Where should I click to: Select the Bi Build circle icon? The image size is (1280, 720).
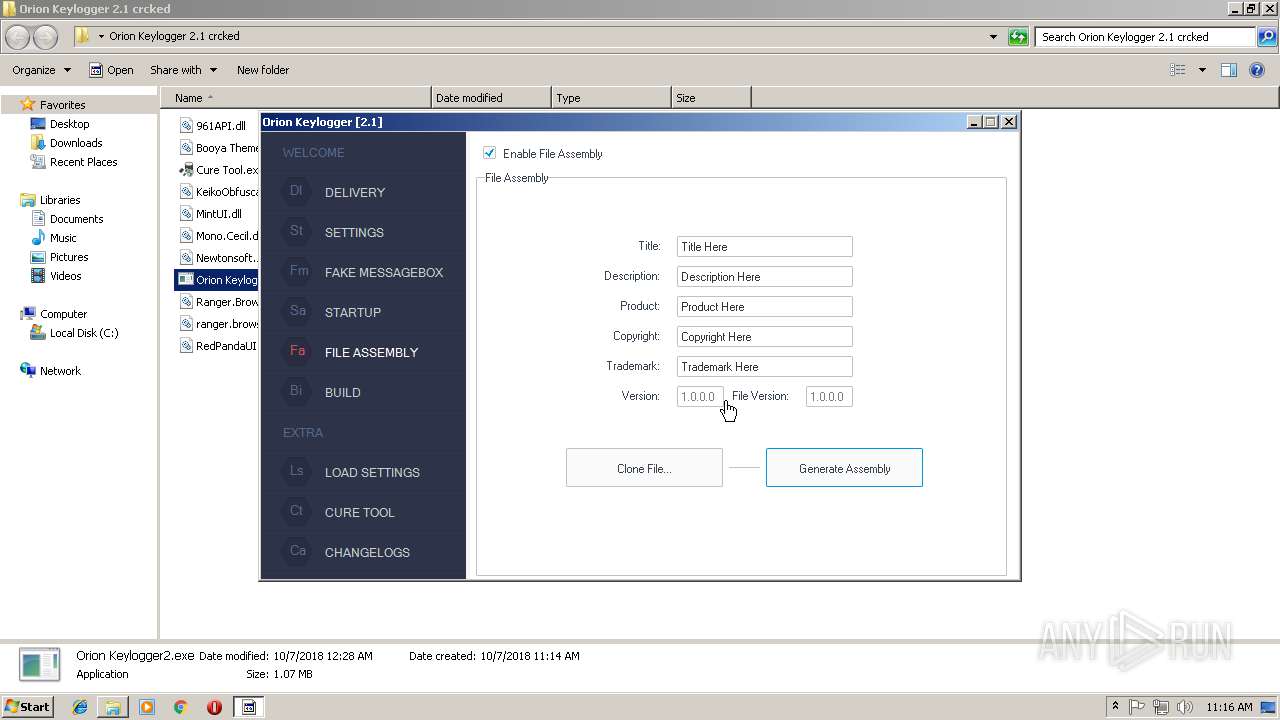297,391
